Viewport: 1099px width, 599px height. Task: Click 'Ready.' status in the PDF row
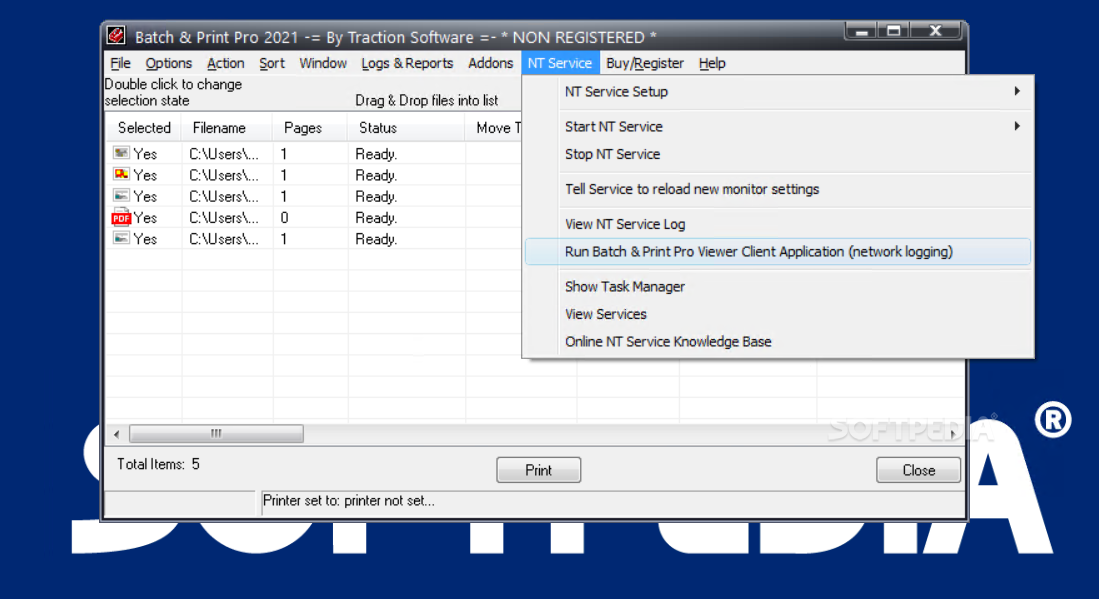[376, 218]
